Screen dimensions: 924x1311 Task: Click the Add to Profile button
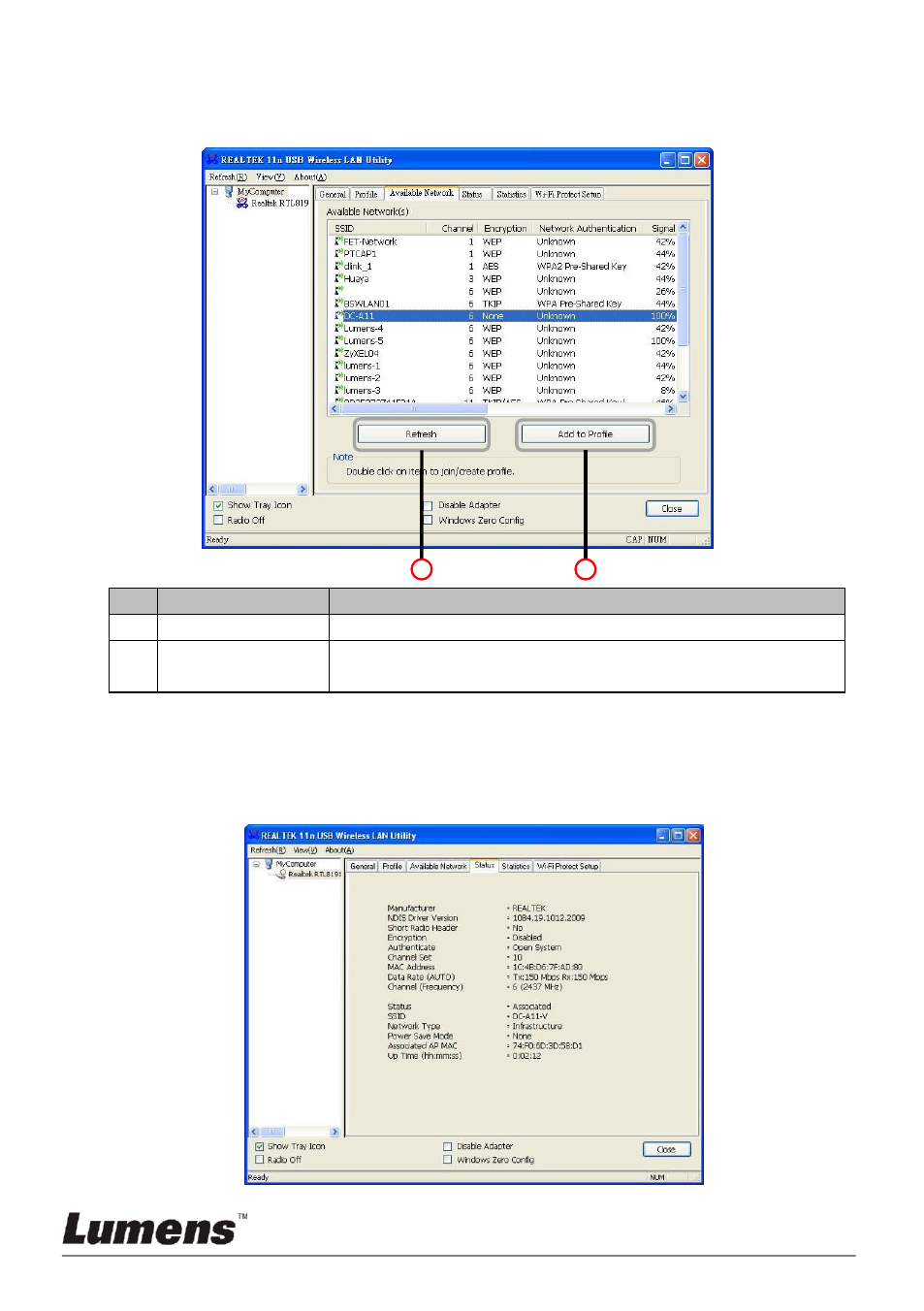[x=585, y=434]
